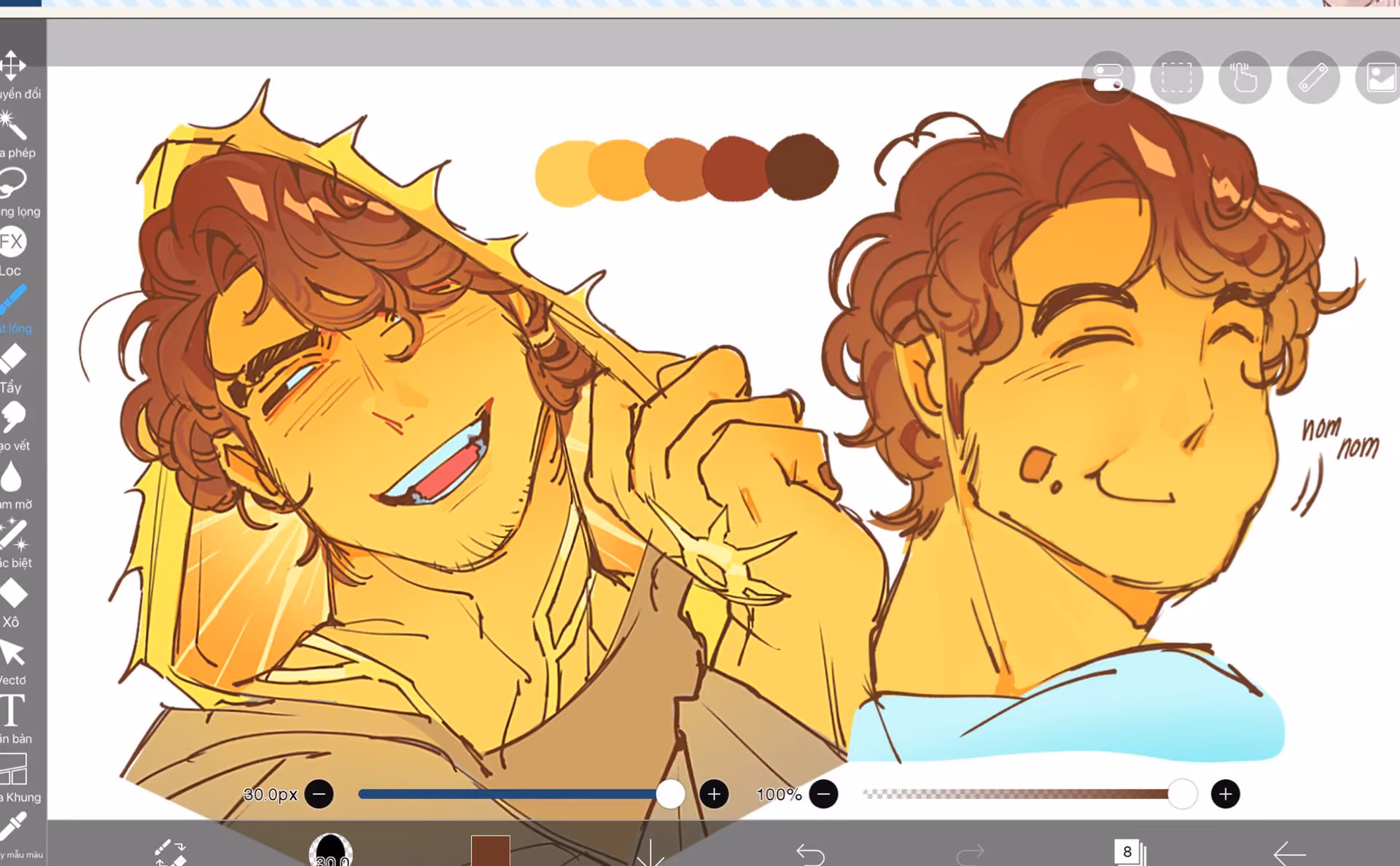This screenshot has width=1400, height=866.
Task: Select the Magic Wand tool
Action: 12,125
